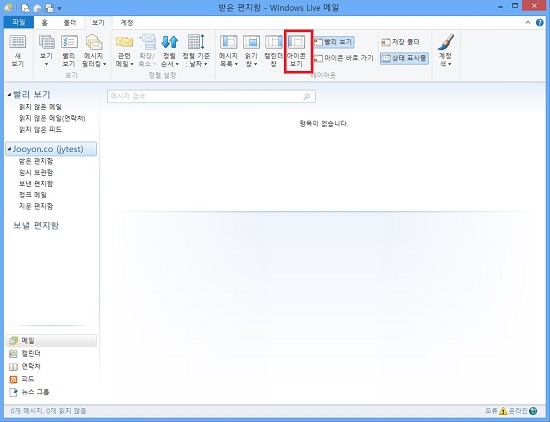
Task: Open the help question mark icon
Action: click(539, 23)
